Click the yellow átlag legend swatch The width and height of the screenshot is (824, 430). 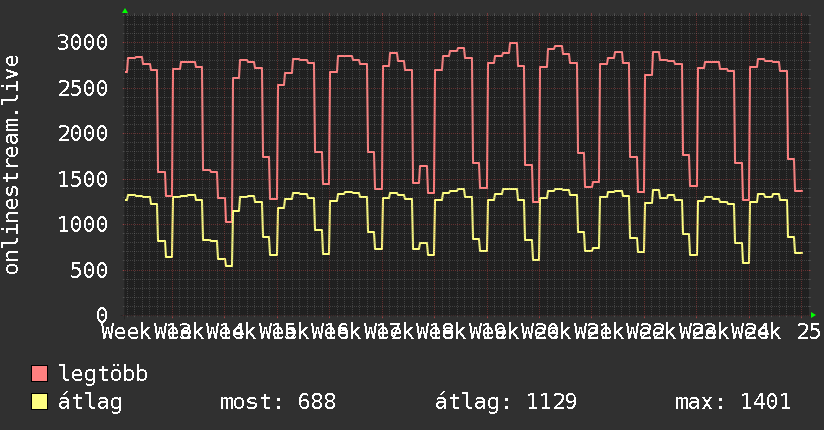39,402
